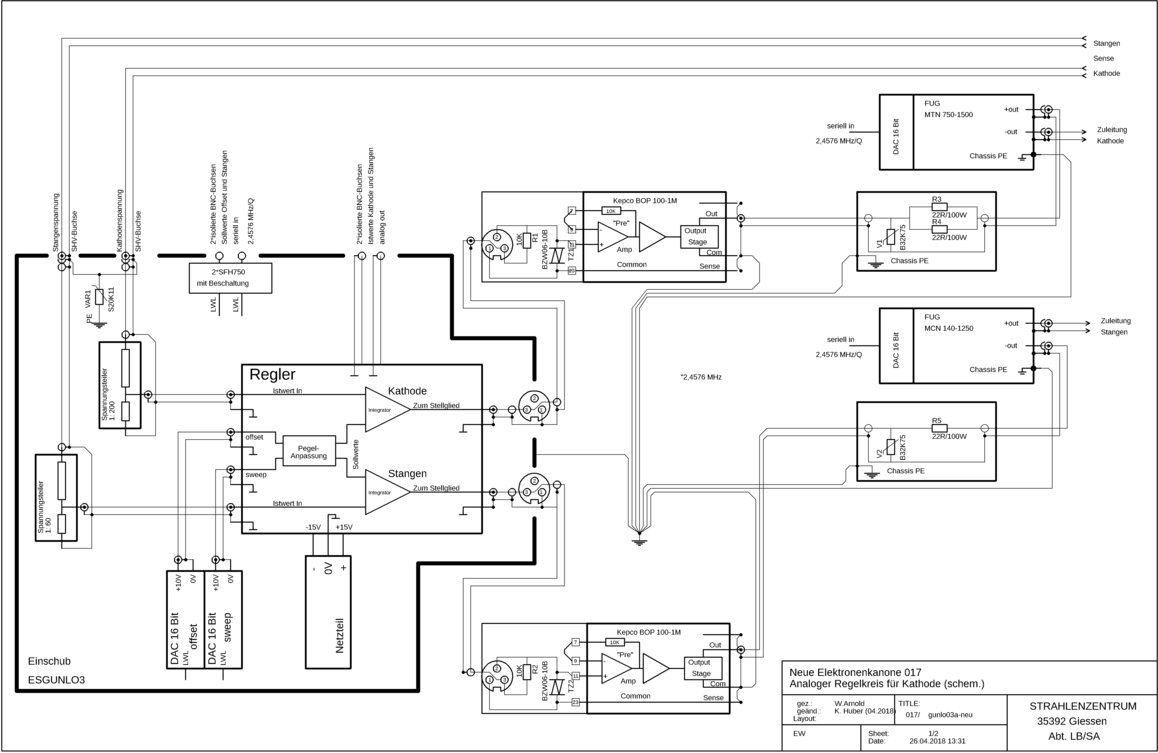Click the Stangen integrator amplifier triangle
The width and height of the screenshot is (1158, 753).
[386, 492]
